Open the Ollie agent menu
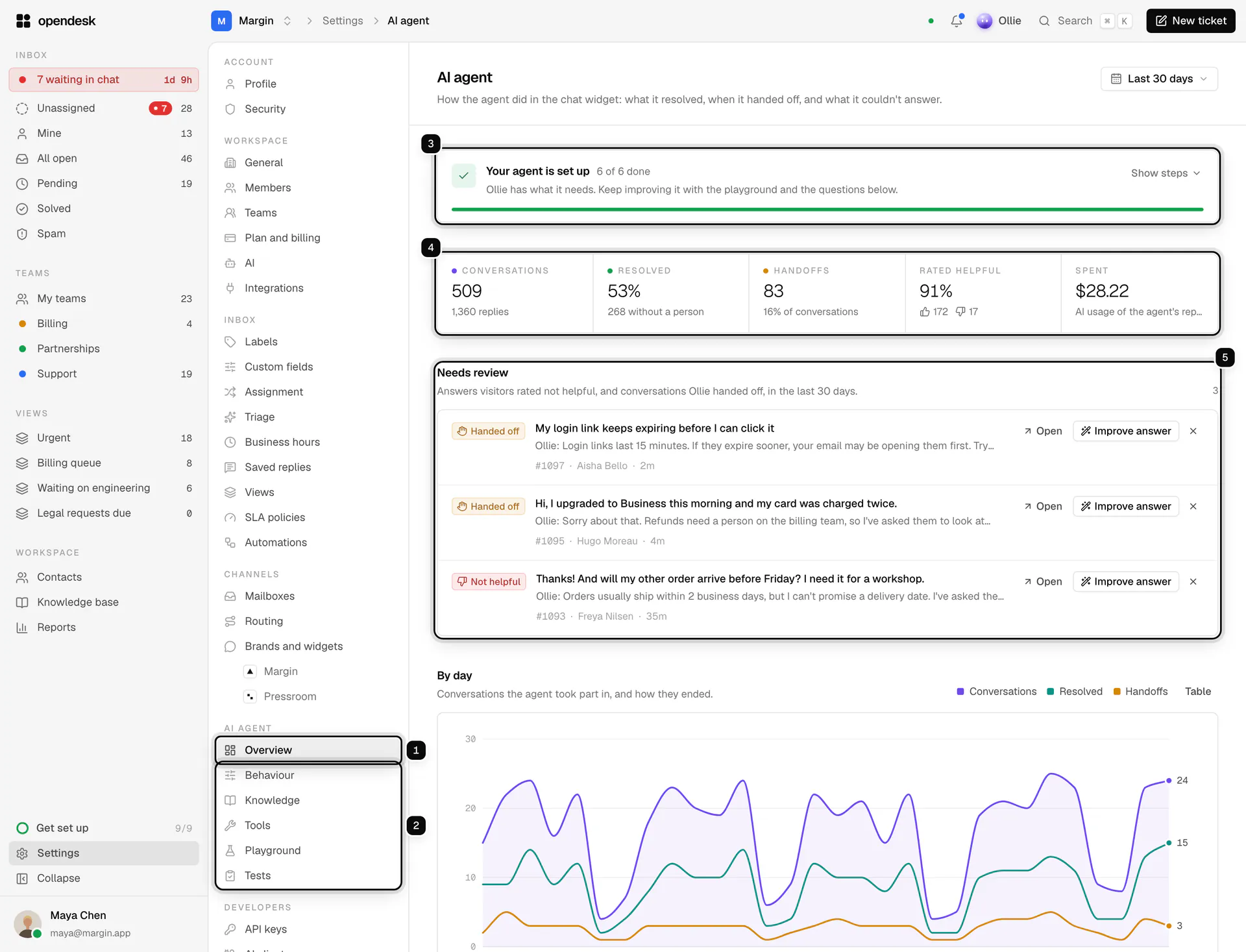The image size is (1246, 952). (999, 21)
